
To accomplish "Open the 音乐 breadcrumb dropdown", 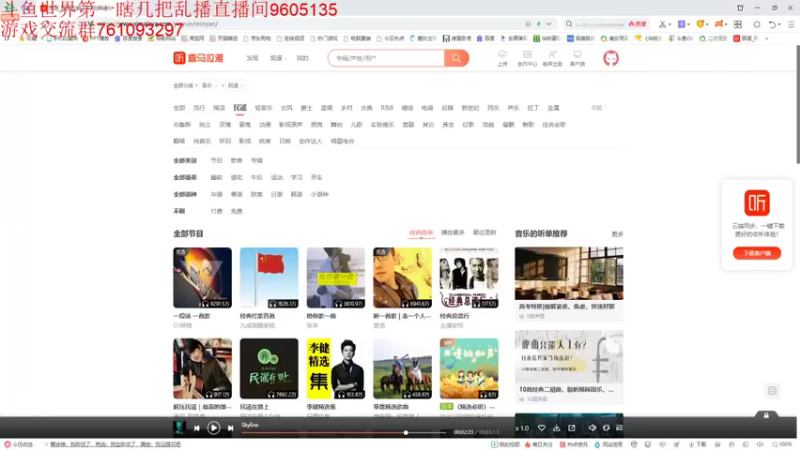I will (210, 86).
